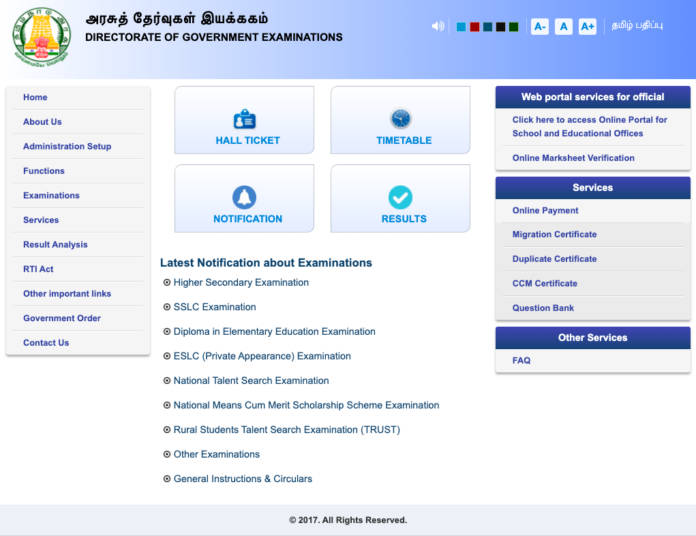Screen dimensions: 696x536
Task: Open Higher Secondary Examination notification
Action: [x=241, y=283]
